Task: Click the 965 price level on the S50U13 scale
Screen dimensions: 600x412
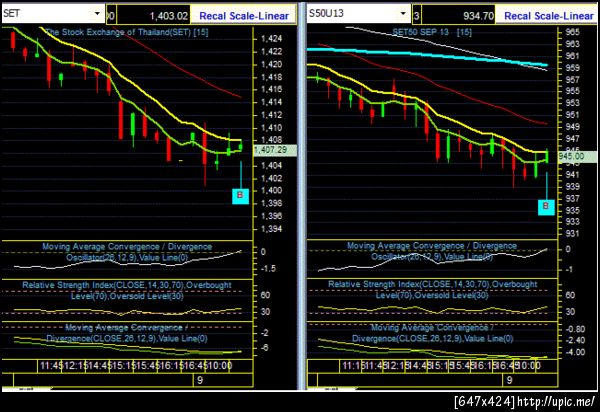Action: (x=572, y=32)
